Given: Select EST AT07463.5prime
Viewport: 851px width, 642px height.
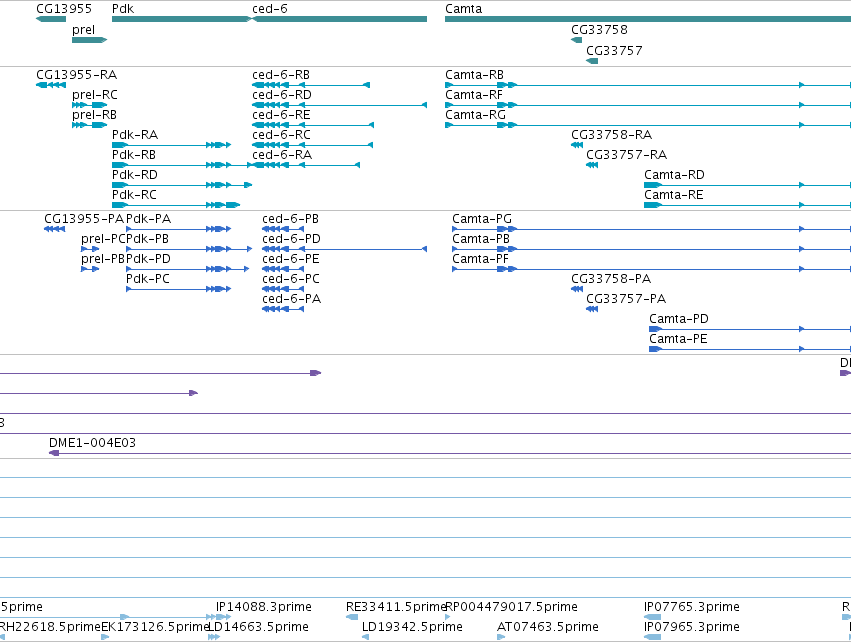Looking at the screenshot, I should click(548, 627).
